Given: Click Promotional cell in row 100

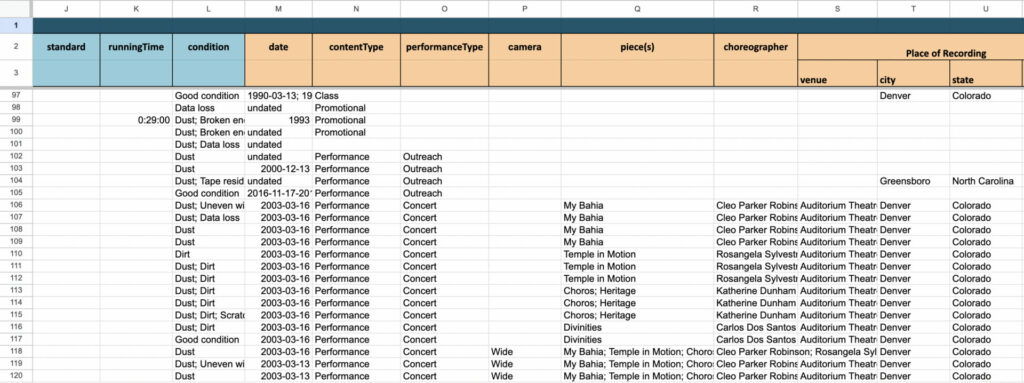Looking at the screenshot, I should click(x=356, y=133).
